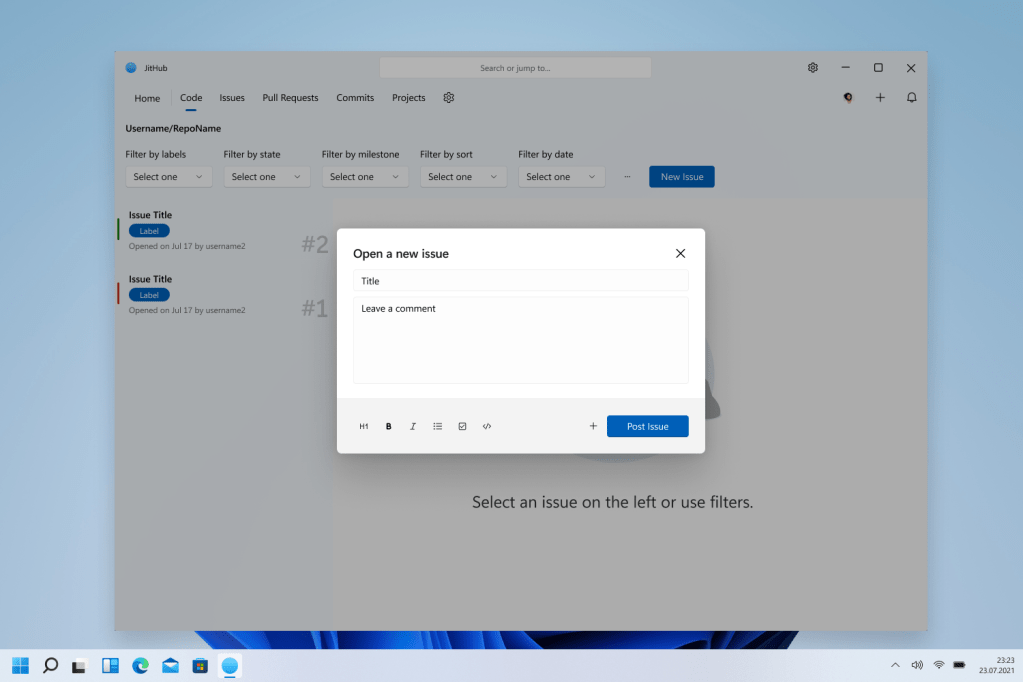Expand the Filter by state dropdown

267,177
